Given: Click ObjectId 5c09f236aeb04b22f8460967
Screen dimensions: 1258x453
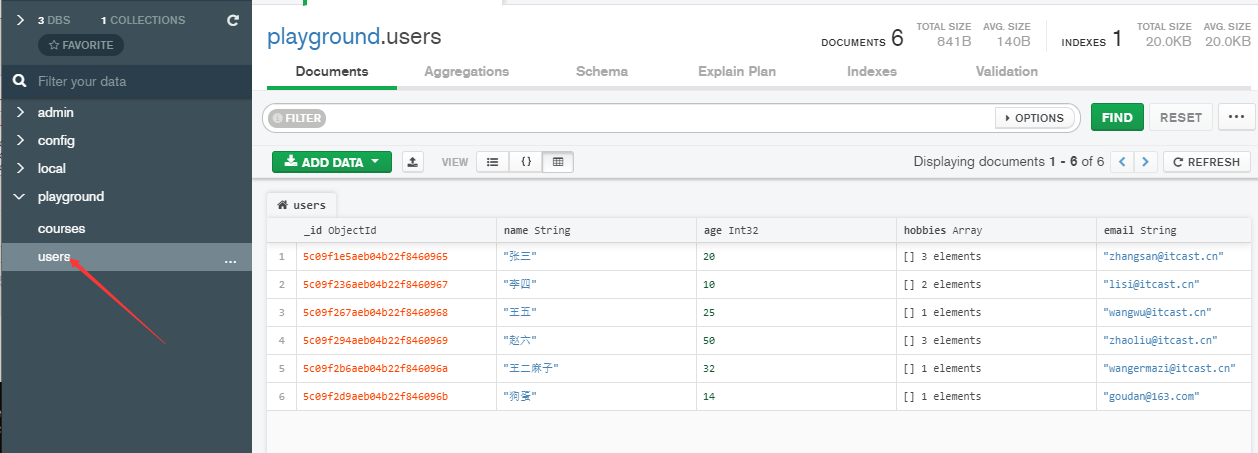Looking at the screenshot, I should pyautogui.click(x=375, y=285).
